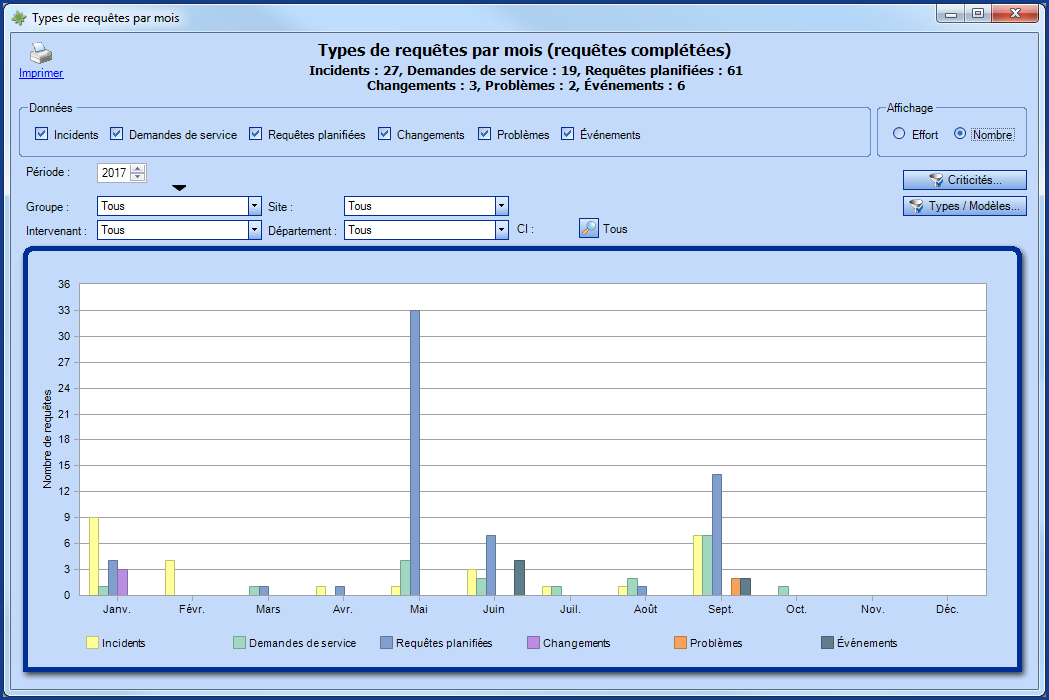The height and width of the screenshot is (700, 1049).
Task: Open the CI search with the magnifier icon
Action: point(587,228)
